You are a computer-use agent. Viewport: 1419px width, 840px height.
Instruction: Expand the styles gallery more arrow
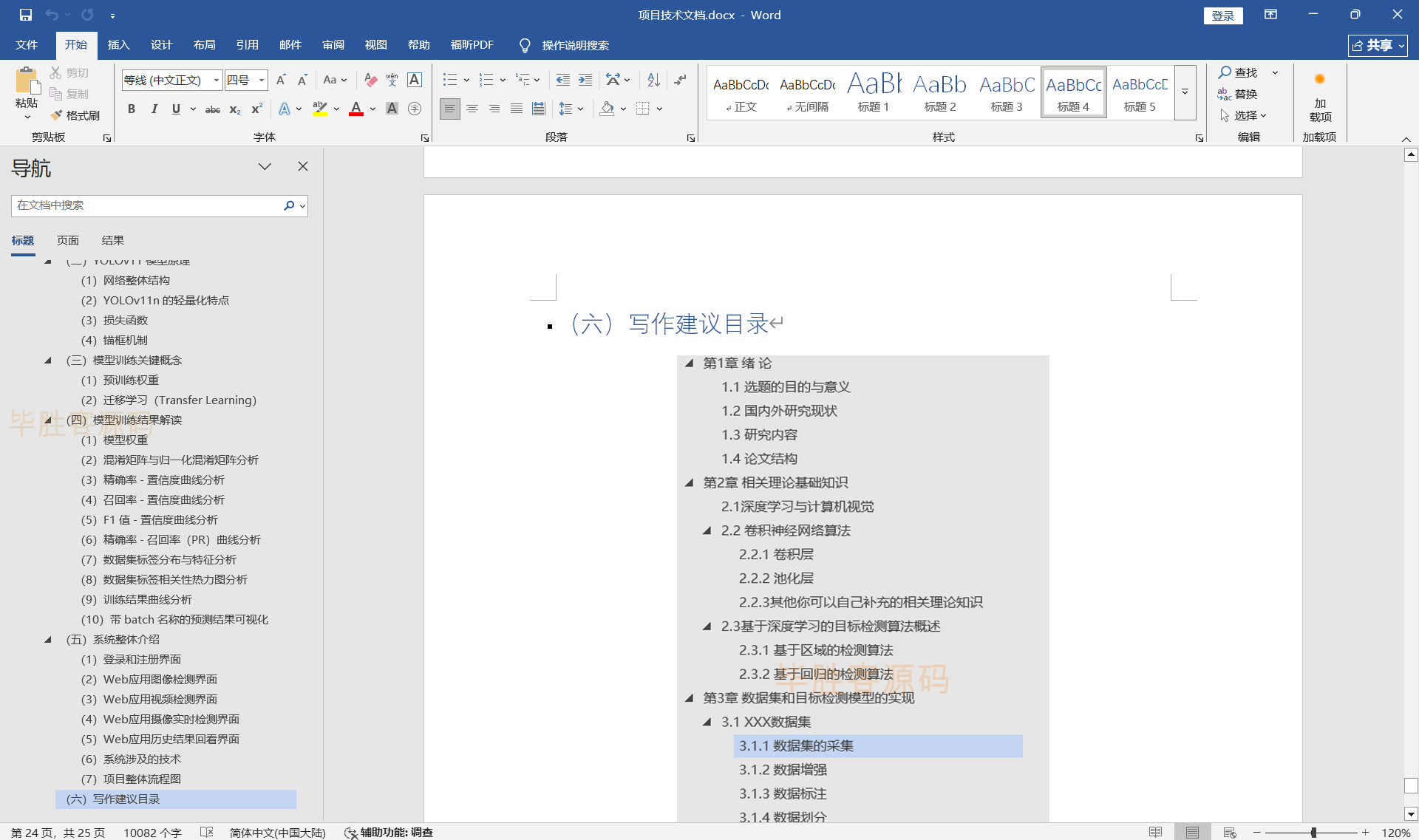[1185, 92]
